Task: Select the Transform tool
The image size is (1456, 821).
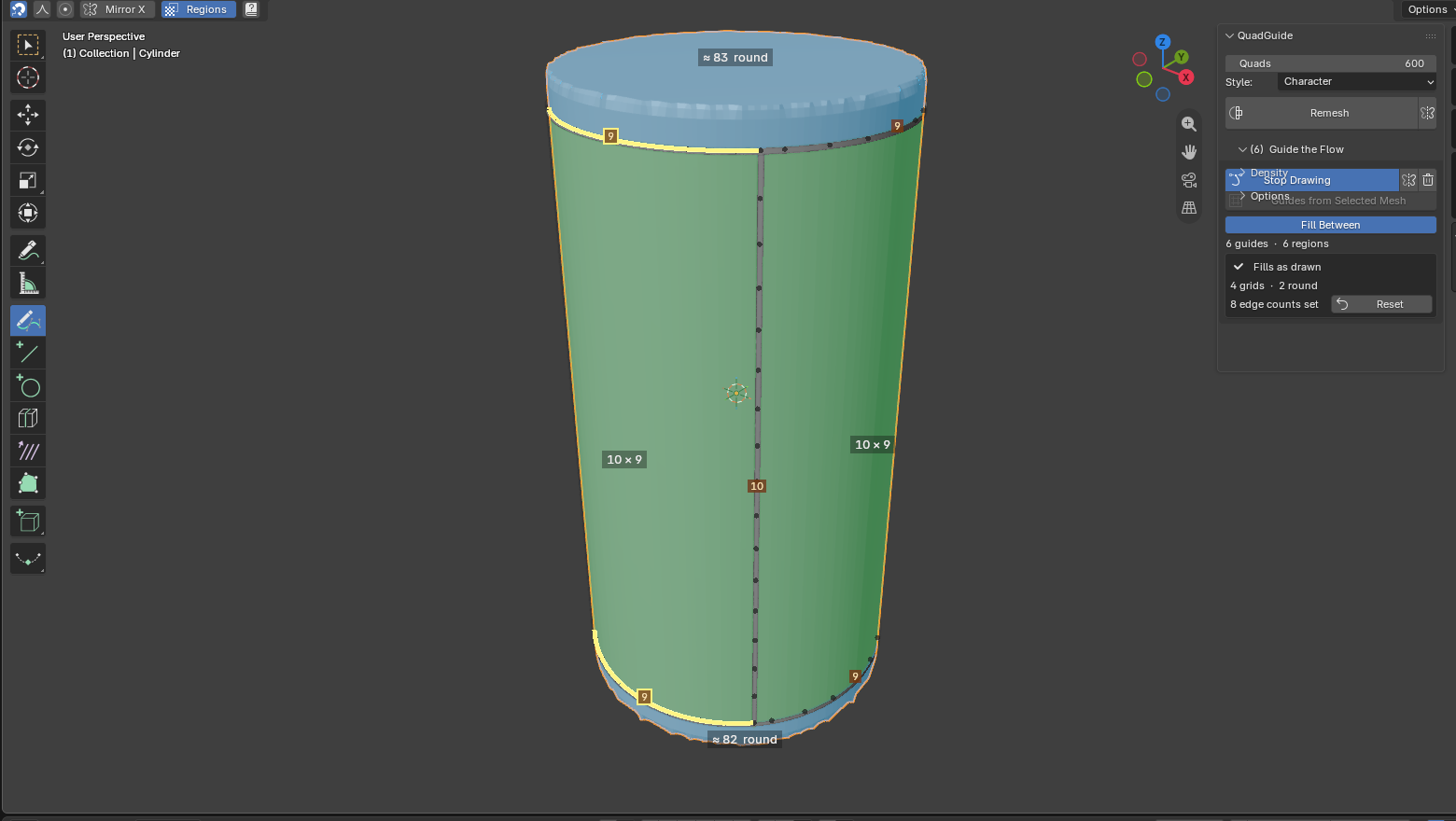Action: pos(28,213)
